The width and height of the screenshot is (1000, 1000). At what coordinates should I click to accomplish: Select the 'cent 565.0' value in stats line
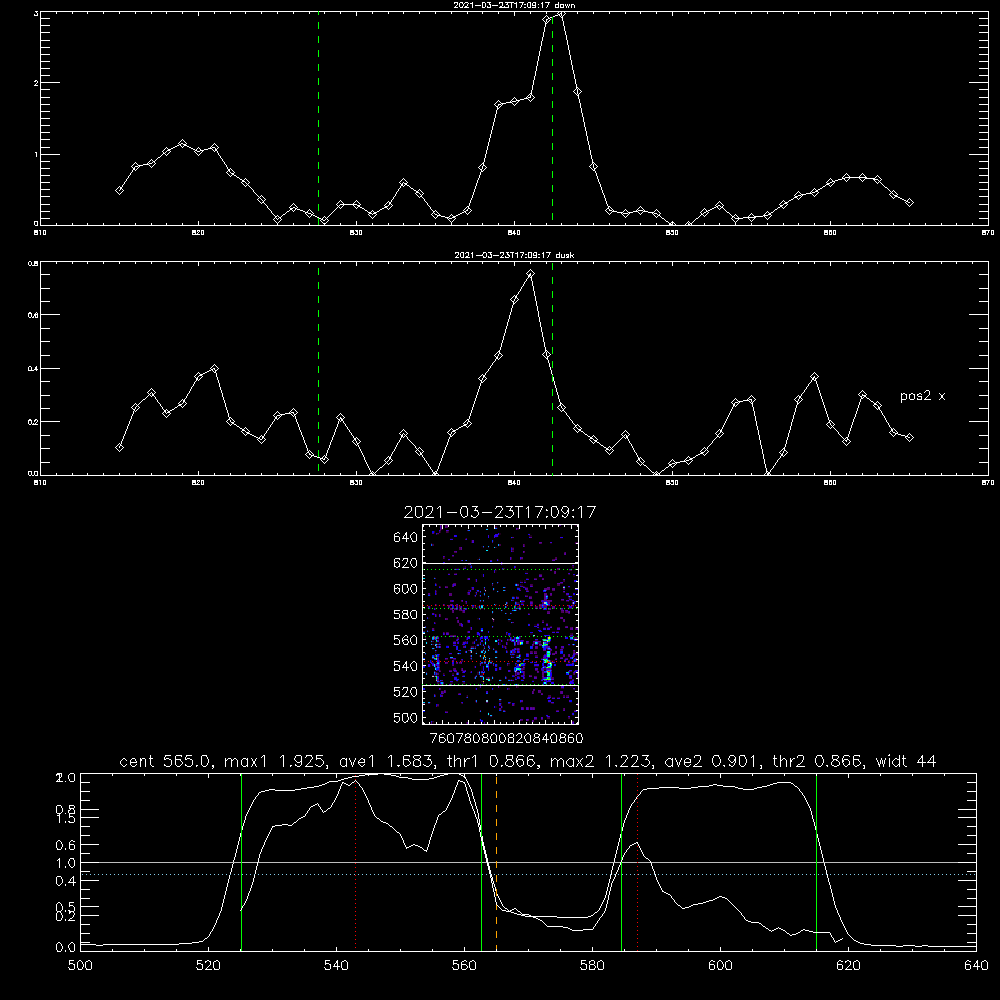pyautogui.click(x=165, y=761)
